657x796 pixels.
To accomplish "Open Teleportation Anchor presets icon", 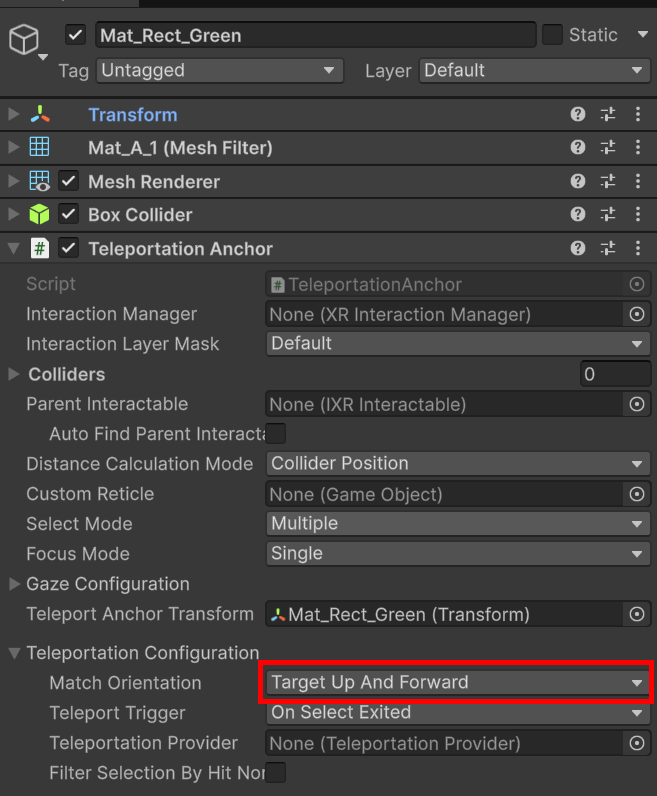I will click(x=608, y=249).
